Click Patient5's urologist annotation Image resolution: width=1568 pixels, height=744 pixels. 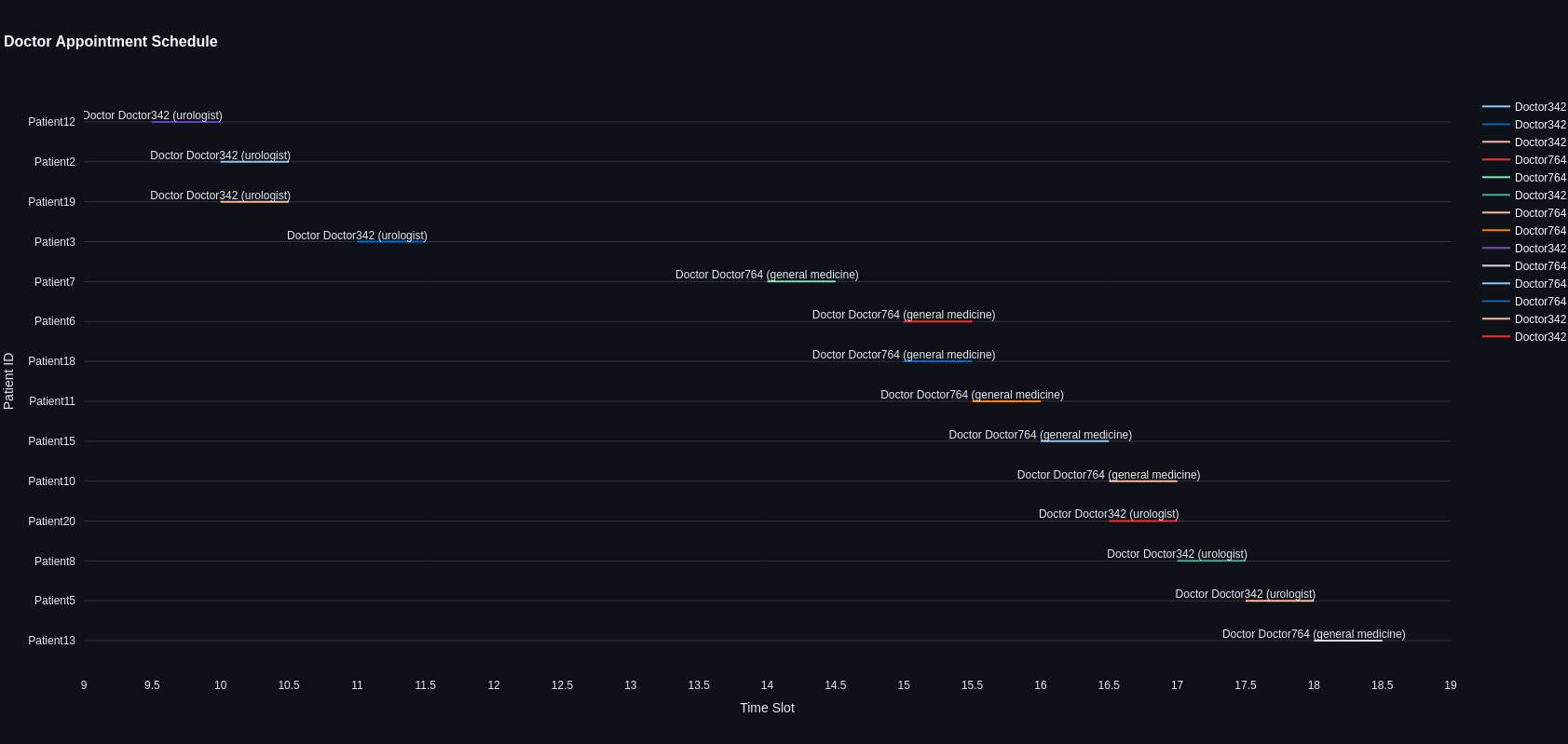(x=1246, y=594)
